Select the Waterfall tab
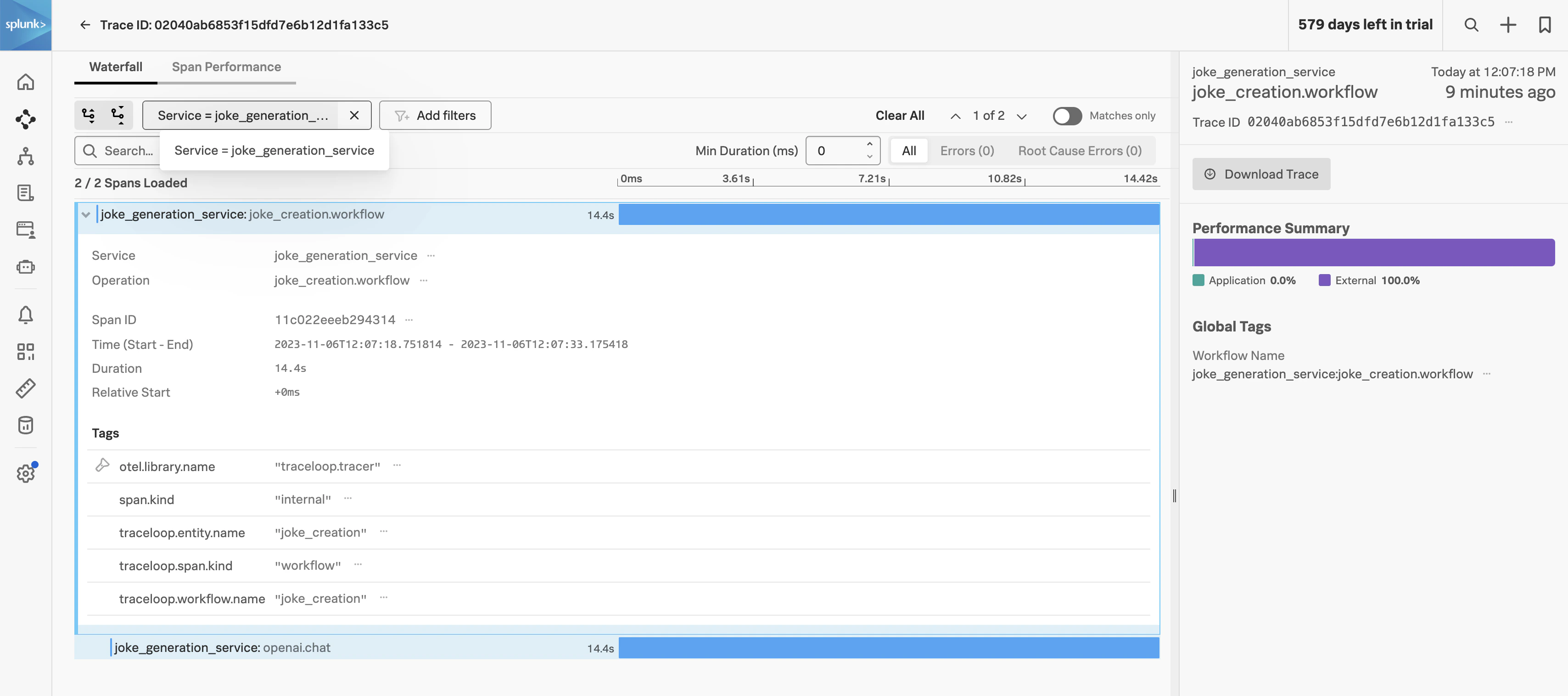1568x696 pixels. [116, 67]
